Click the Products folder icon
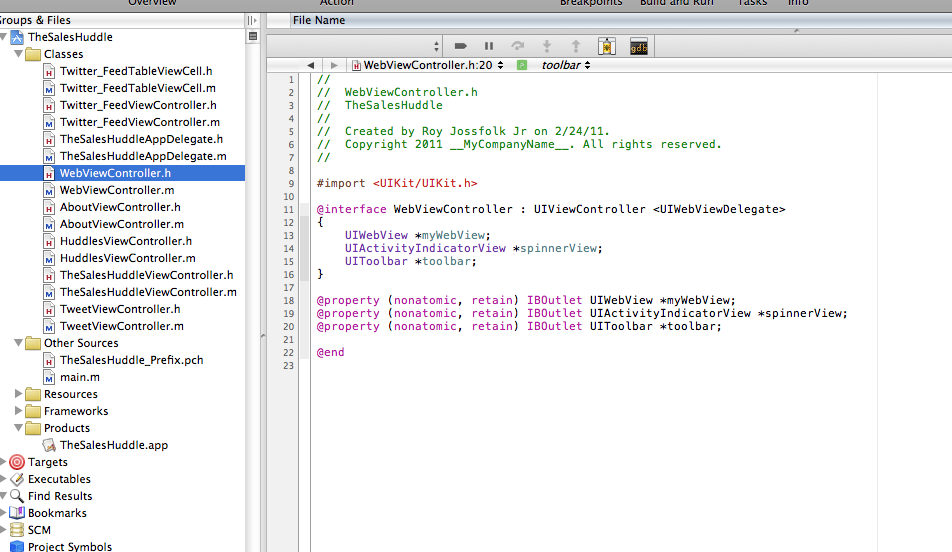The height and width of the screenshot is (552, 952). (x=33, y=428)
